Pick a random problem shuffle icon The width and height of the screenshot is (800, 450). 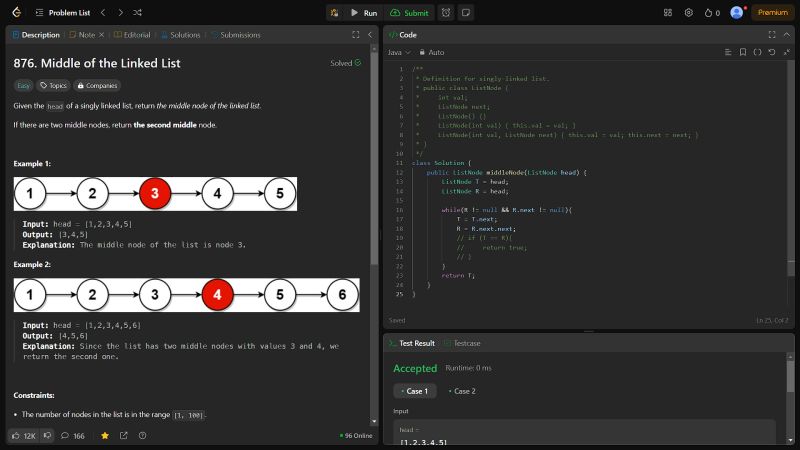tap(137, 13)
